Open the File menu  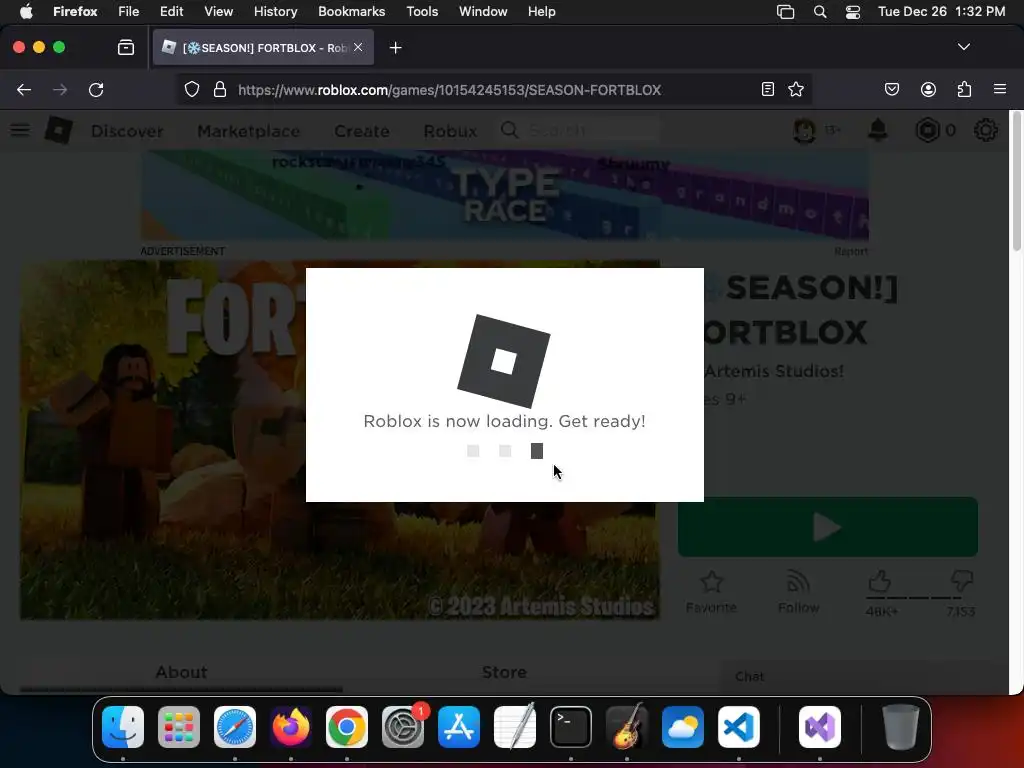[129, 11]
